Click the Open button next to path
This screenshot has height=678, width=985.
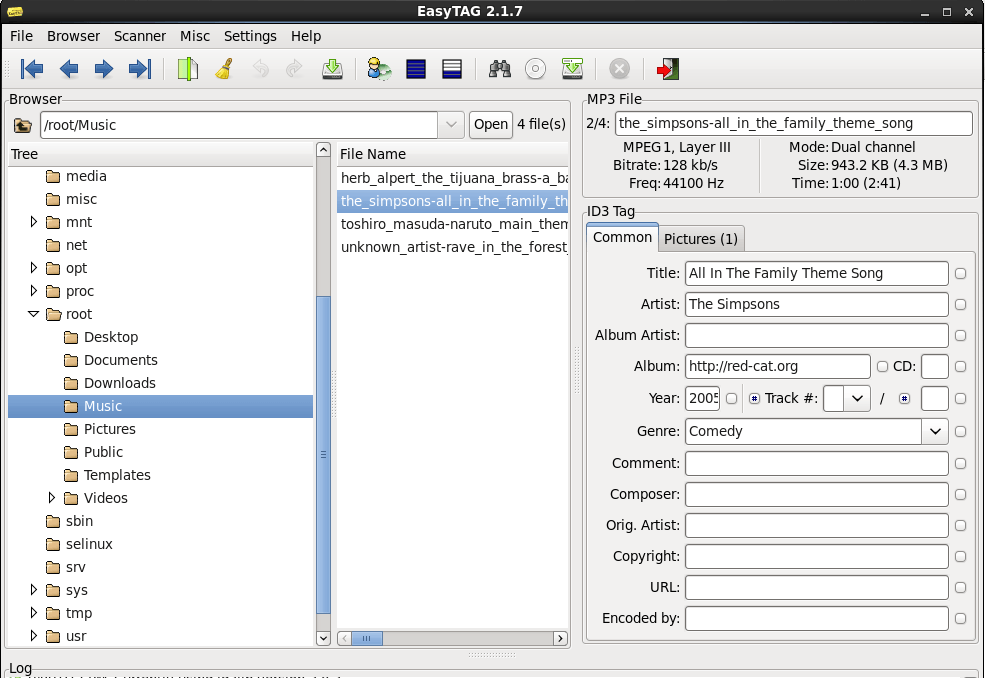[491, 124]
